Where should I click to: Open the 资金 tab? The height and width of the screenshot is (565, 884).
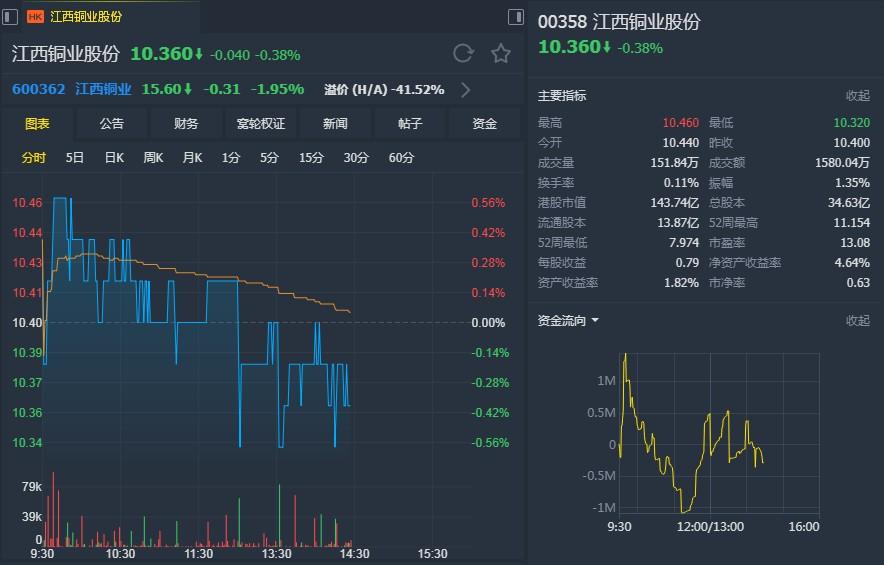tap(485, 124)
